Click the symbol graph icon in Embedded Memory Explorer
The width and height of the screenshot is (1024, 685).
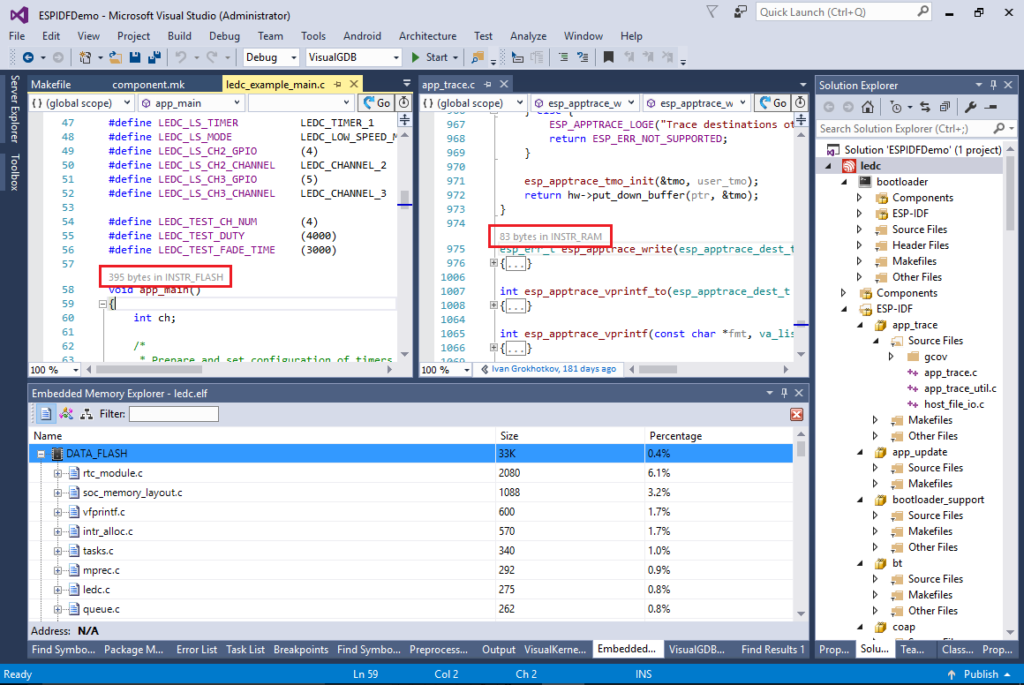point(65,414)
